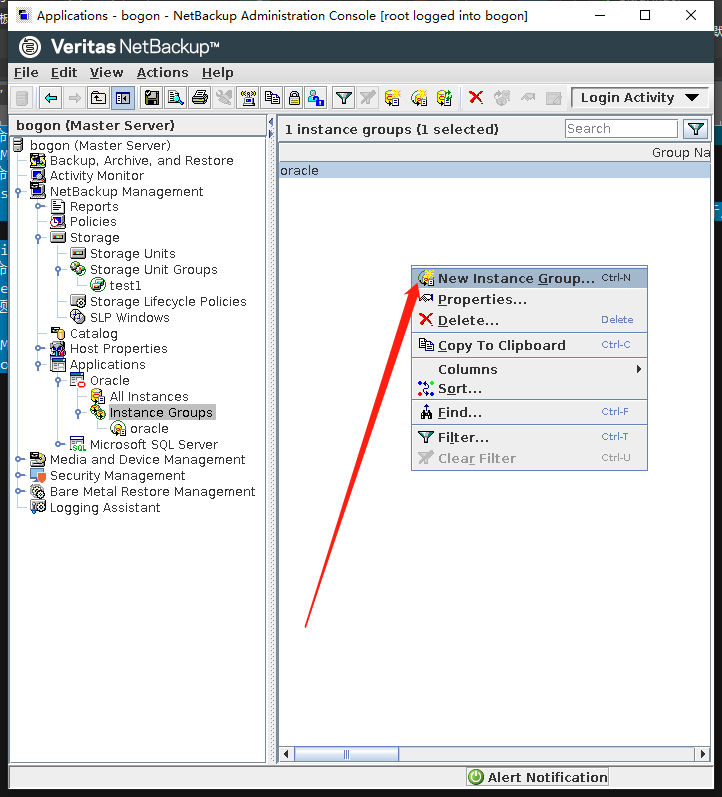Select Storage Units in the tree

132,254
